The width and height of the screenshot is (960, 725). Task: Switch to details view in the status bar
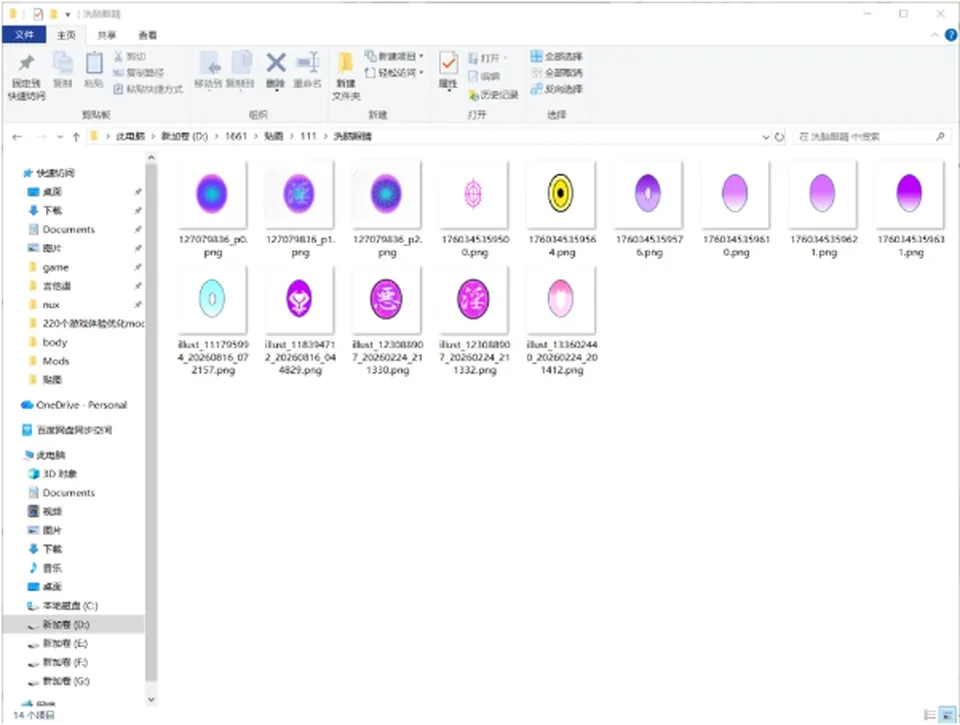click(x=929, y=715)
